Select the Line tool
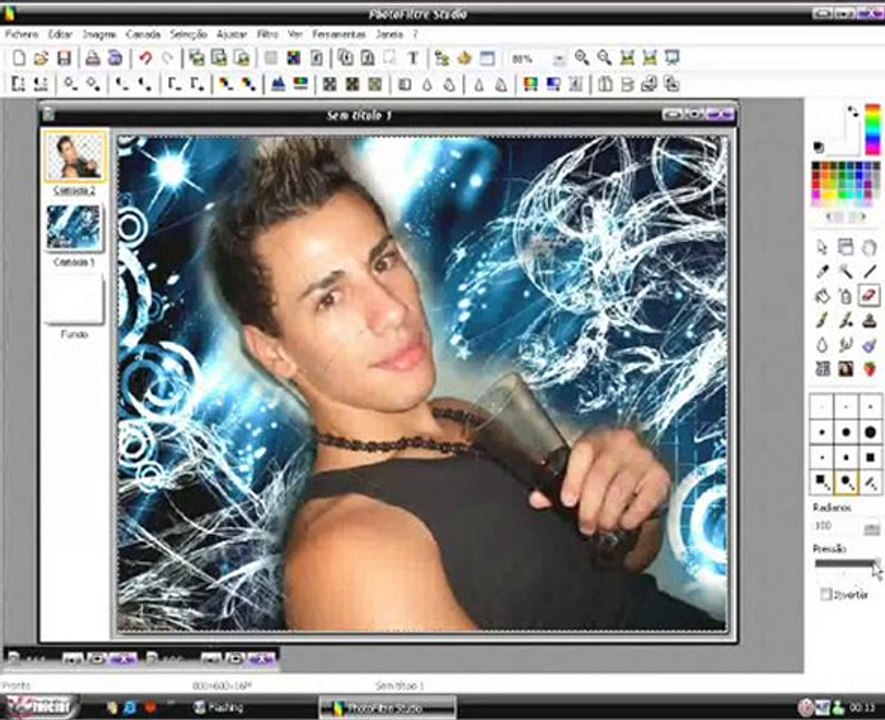This screenshot has width=885, height=720. (870, 271)
